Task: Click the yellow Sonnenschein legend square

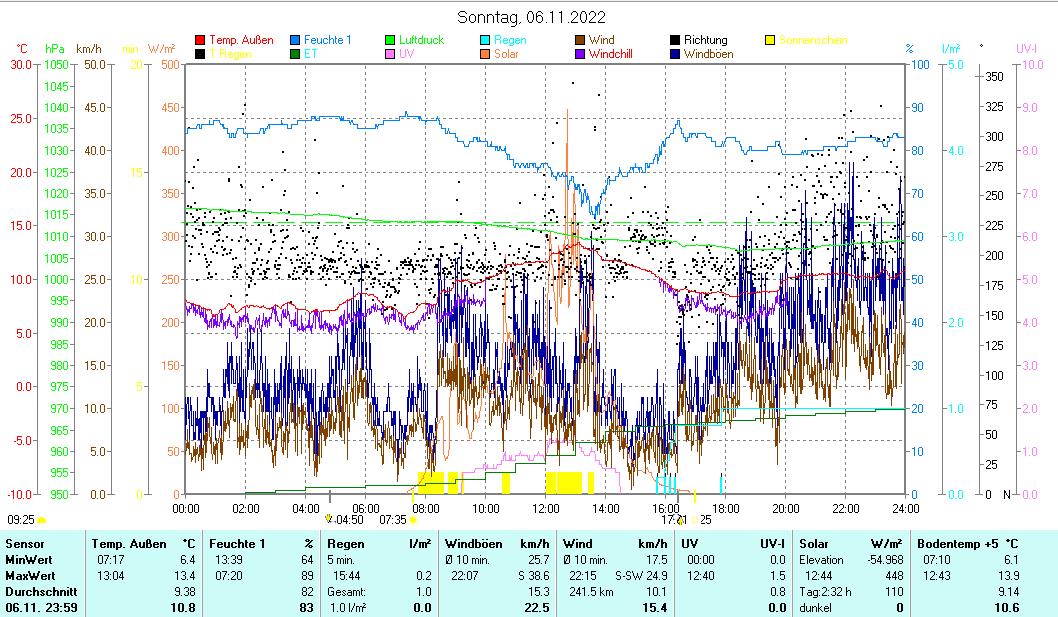Action: (771, 41)
